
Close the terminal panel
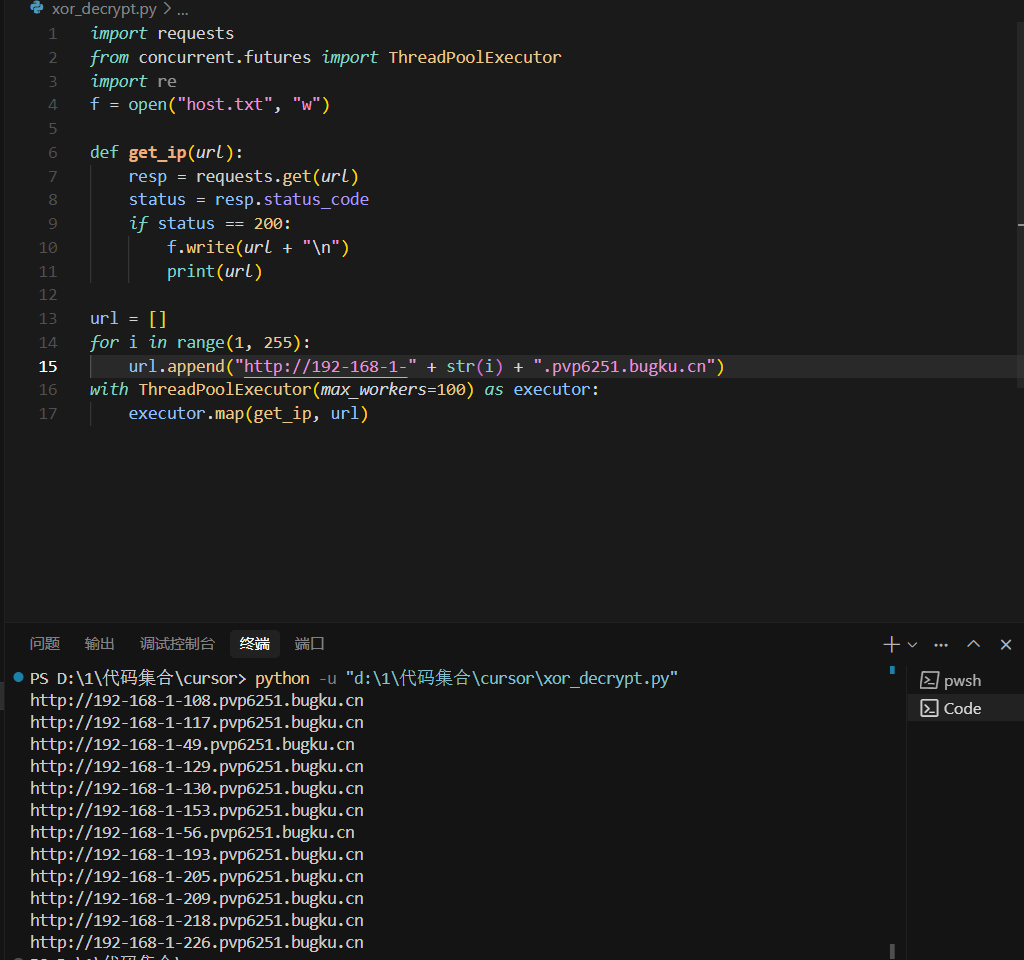[x=1006, y=645]
